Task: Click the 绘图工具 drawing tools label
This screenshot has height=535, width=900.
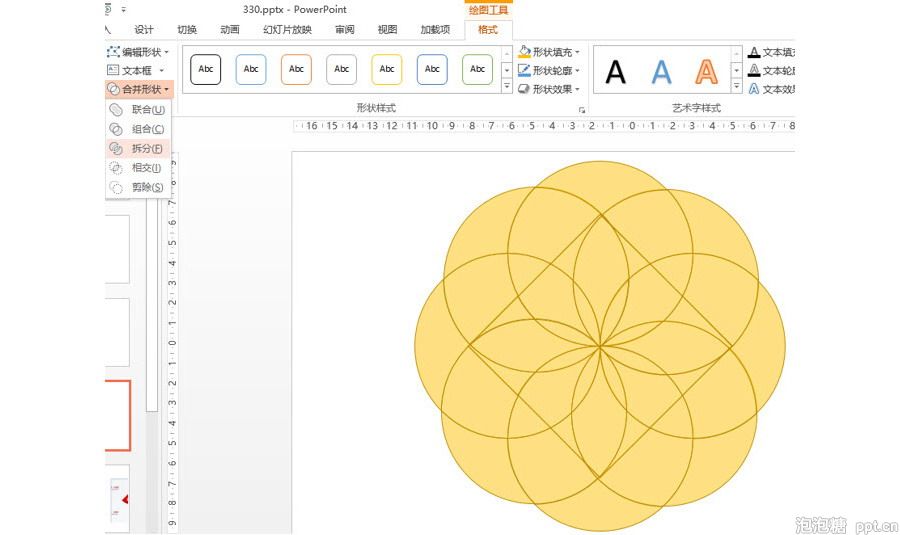Action: [x=488, y=10]
